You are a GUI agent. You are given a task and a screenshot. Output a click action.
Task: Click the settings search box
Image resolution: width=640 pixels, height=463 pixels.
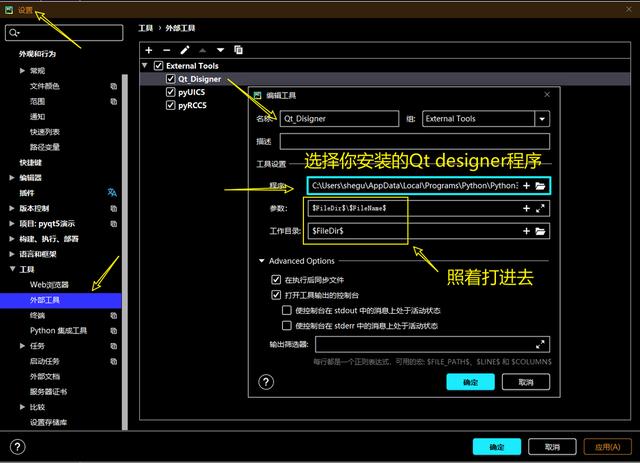[x=64, y=33]
